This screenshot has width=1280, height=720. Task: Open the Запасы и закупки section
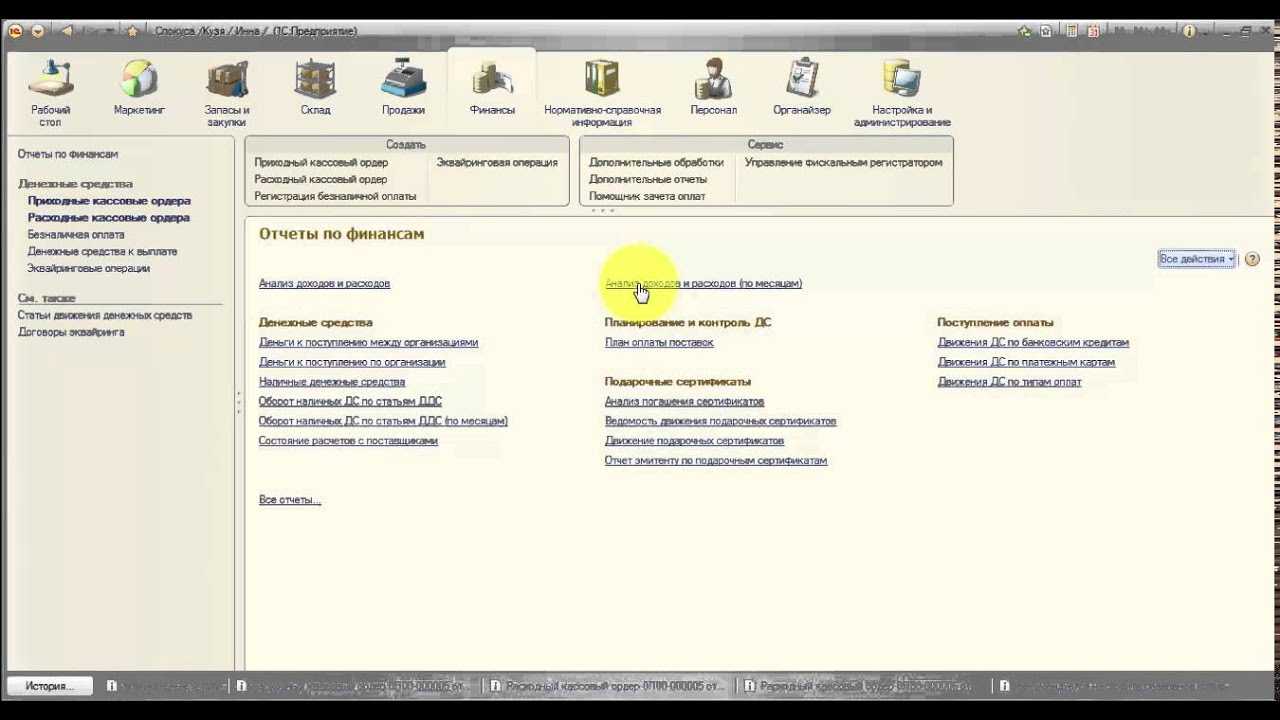pyautogui.click(x=227, y=92)
